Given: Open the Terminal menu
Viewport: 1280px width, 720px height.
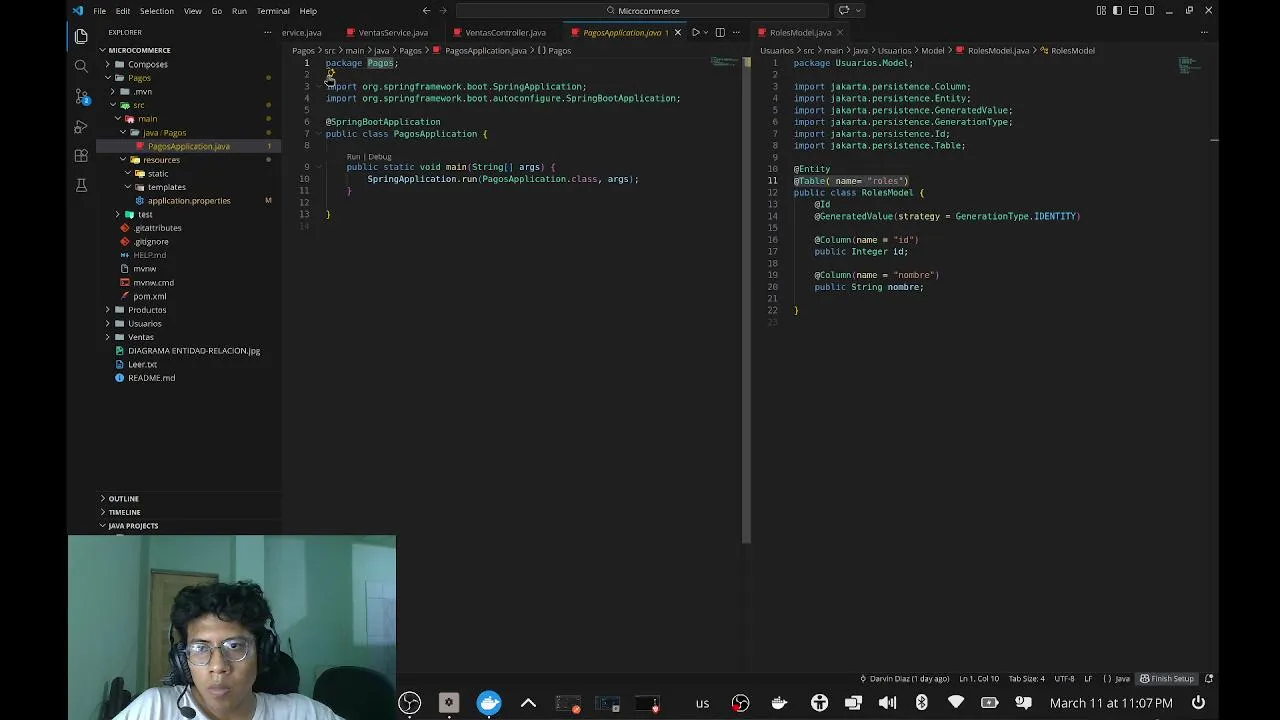Looking at the screenshot, I should (x=273, y=10).
